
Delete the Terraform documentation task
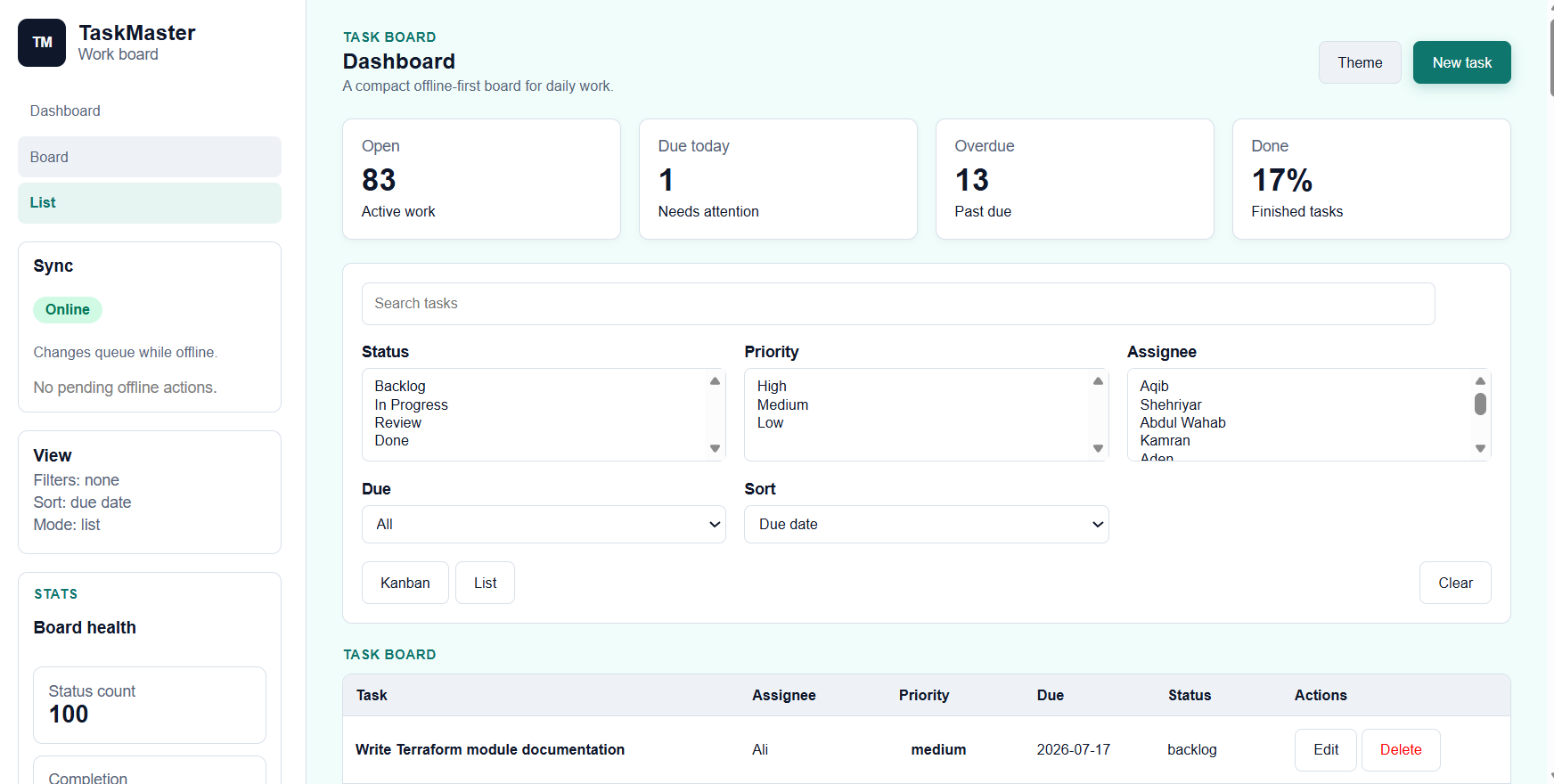(1401, 750)
